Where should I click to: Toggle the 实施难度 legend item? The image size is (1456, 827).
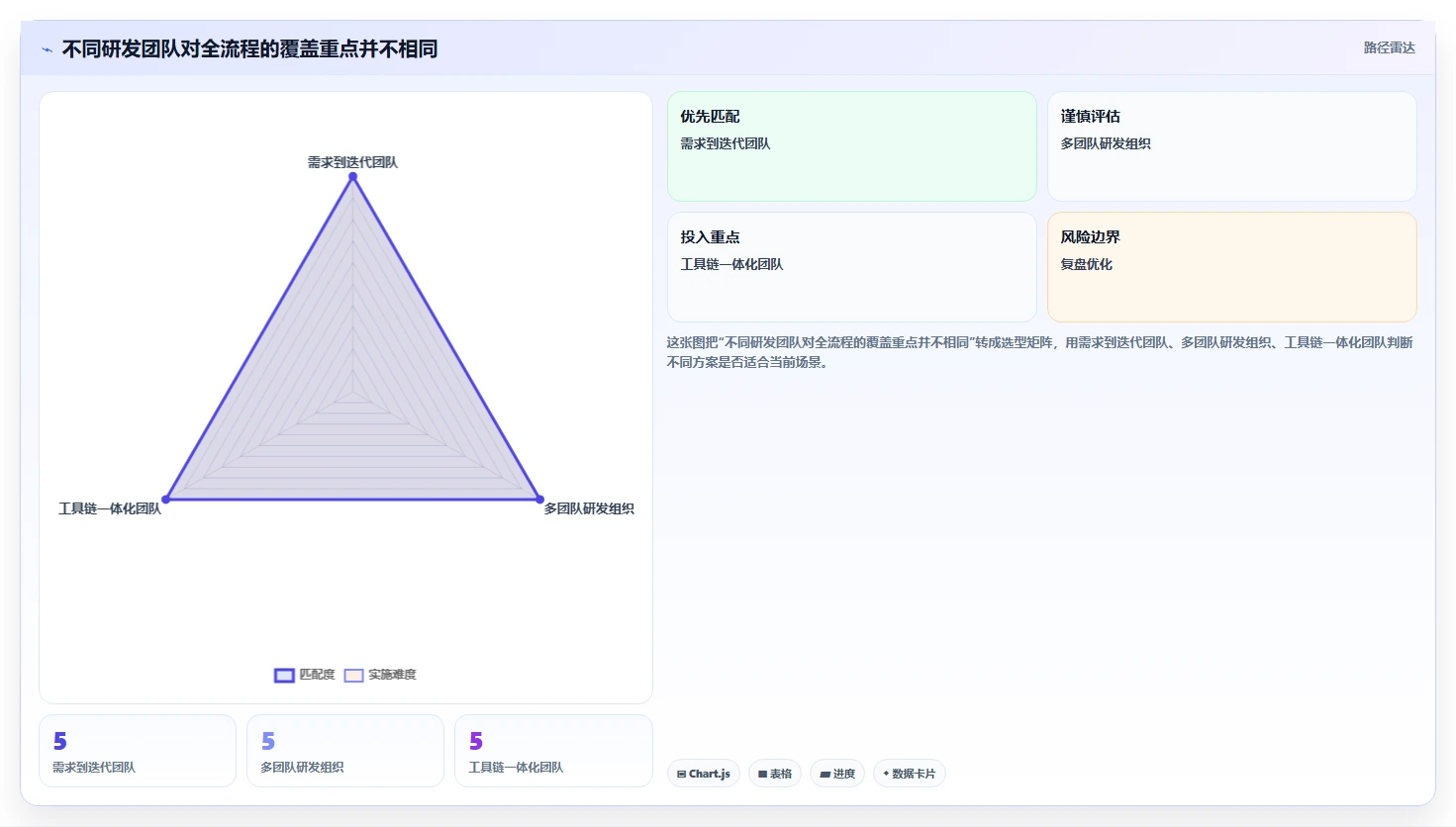[380, 675]
